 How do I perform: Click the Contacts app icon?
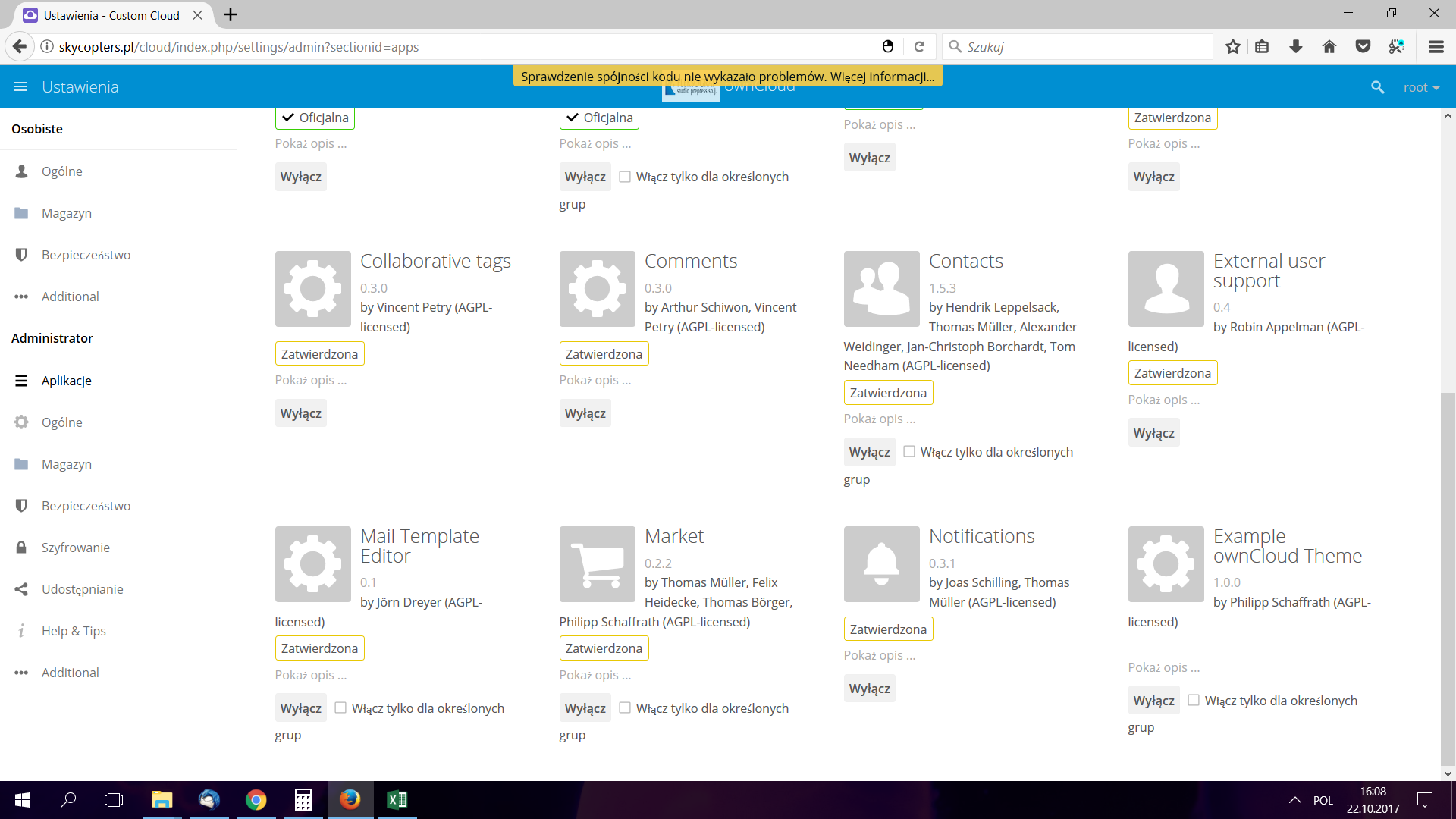(882, 289)
